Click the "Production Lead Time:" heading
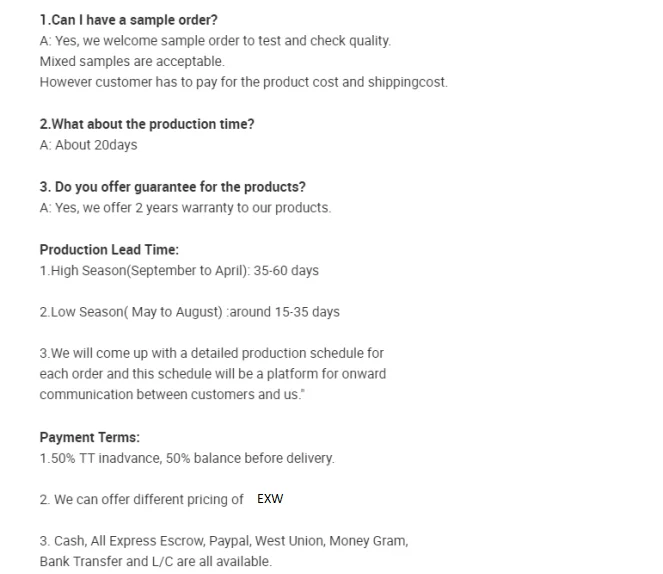 (109, 250)
